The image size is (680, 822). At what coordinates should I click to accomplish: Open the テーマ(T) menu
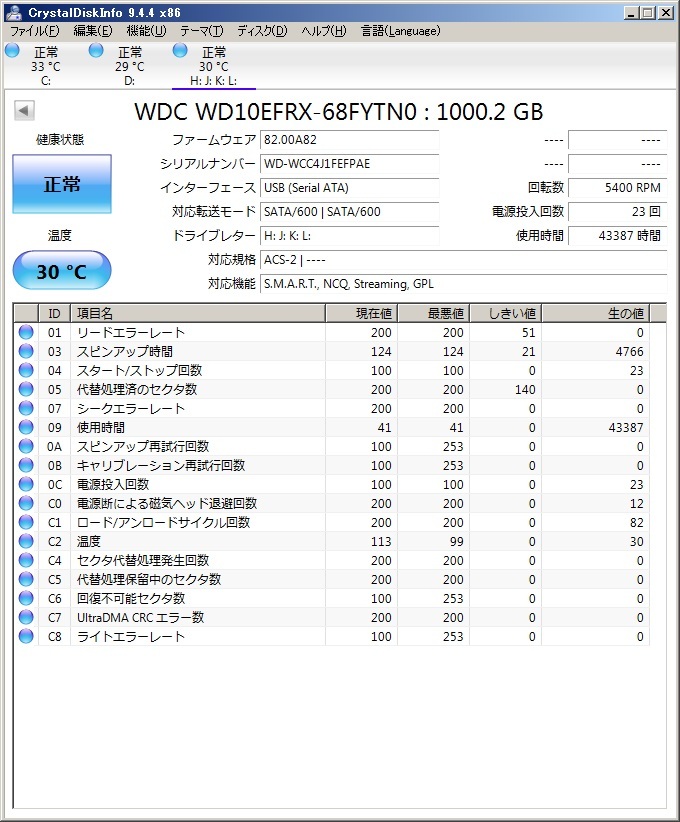click(202, 31)
